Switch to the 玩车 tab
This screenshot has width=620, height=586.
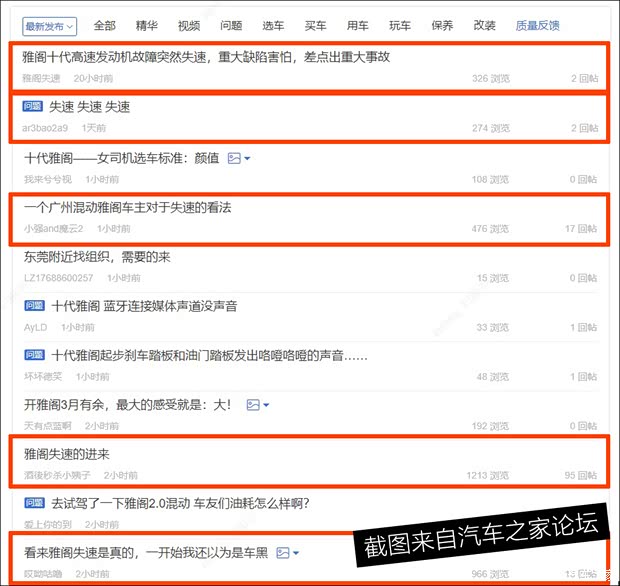pos(400,26)
